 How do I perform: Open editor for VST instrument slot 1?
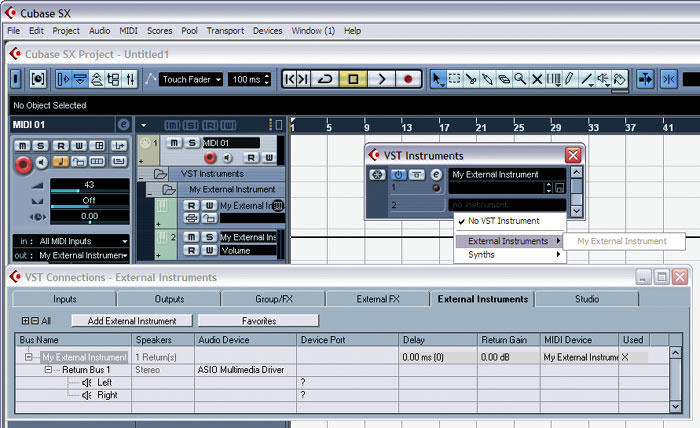click(436, 175)
